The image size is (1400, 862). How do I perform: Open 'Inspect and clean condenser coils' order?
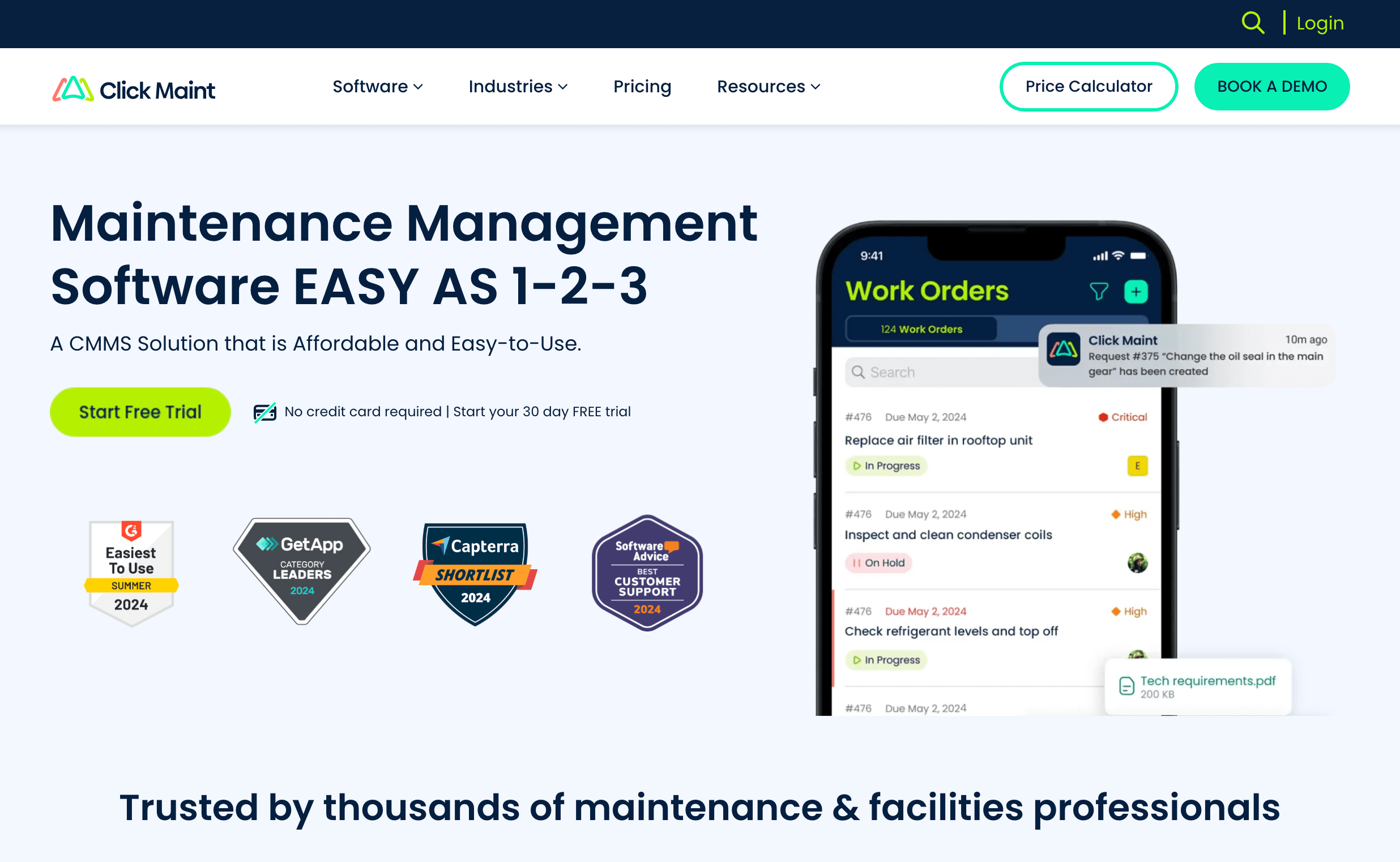[x=948, y=535]
